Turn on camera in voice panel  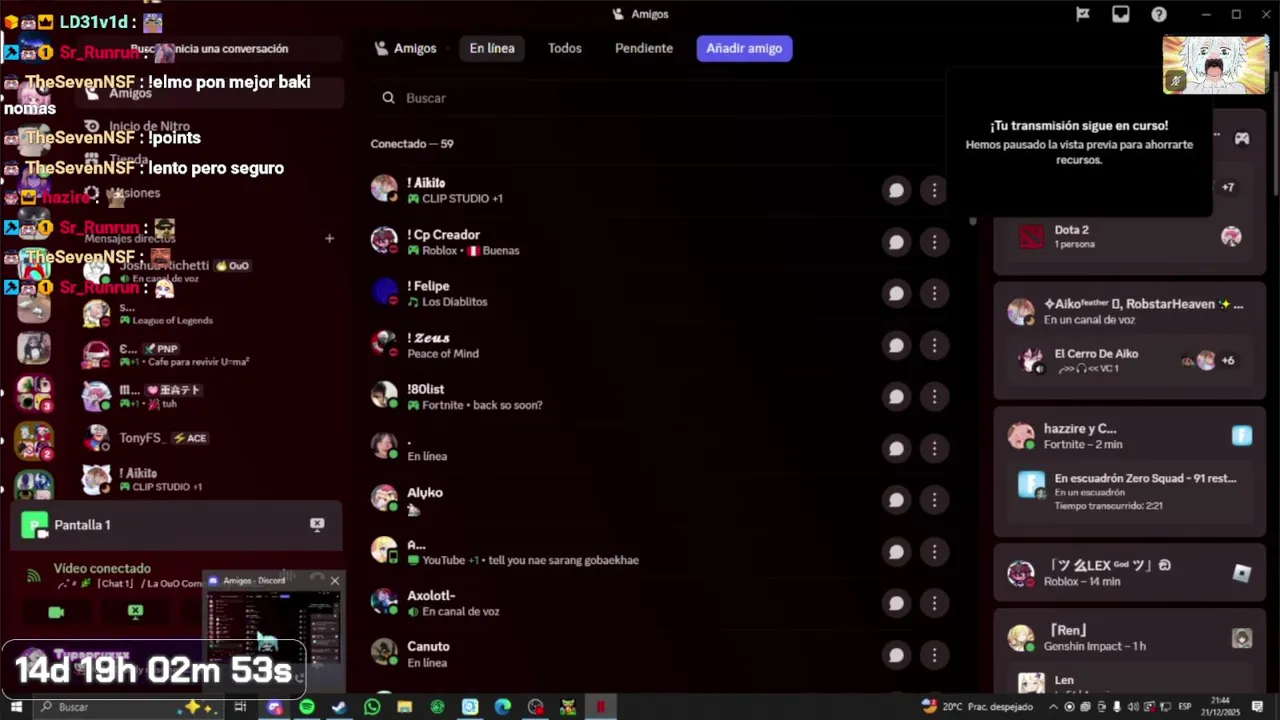56,612
